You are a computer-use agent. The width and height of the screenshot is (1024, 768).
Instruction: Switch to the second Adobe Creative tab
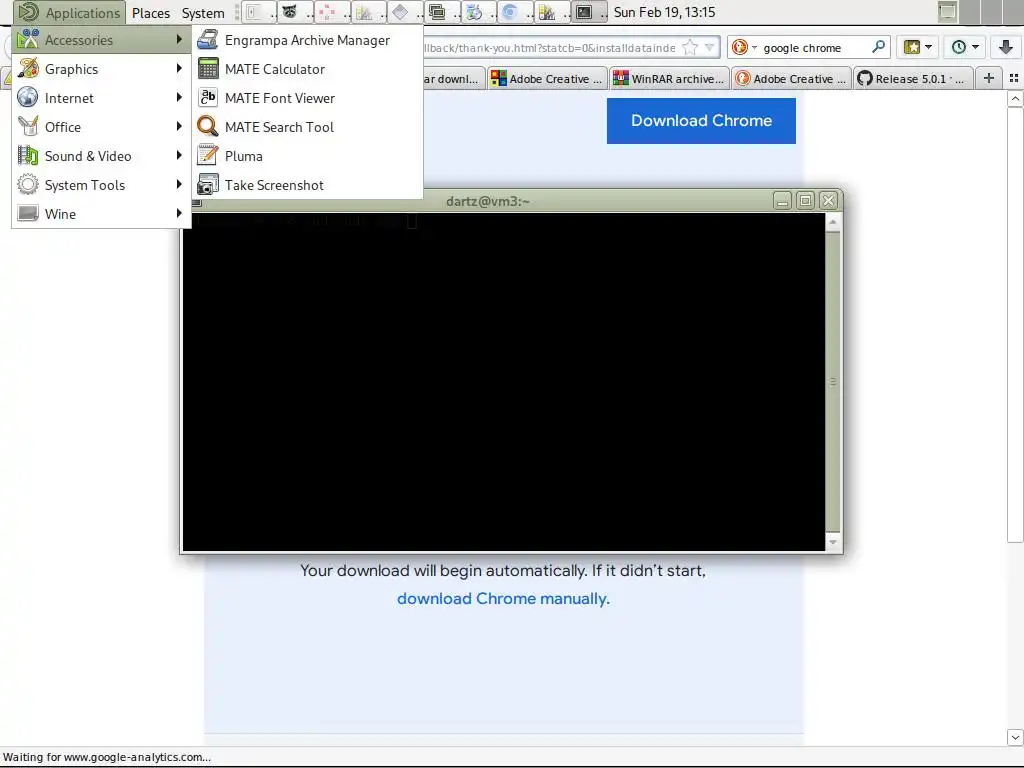pyautogui.click(x=792, y=78)
